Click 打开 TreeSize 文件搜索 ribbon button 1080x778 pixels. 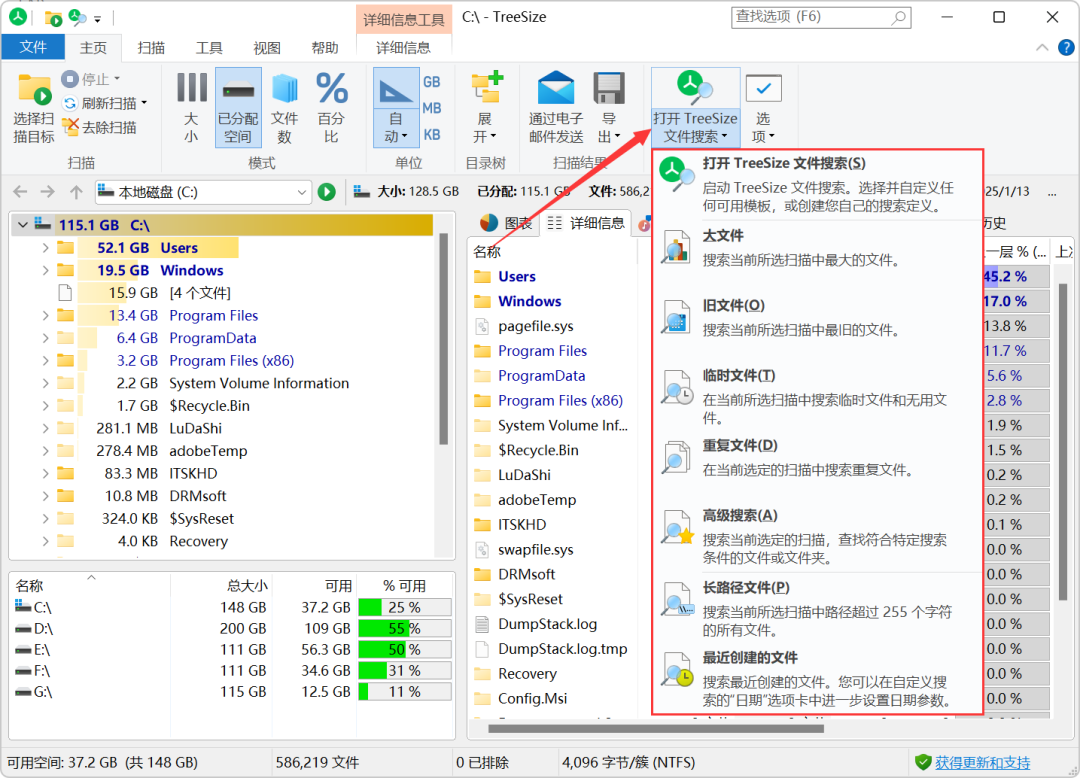[x=695, y=107]
